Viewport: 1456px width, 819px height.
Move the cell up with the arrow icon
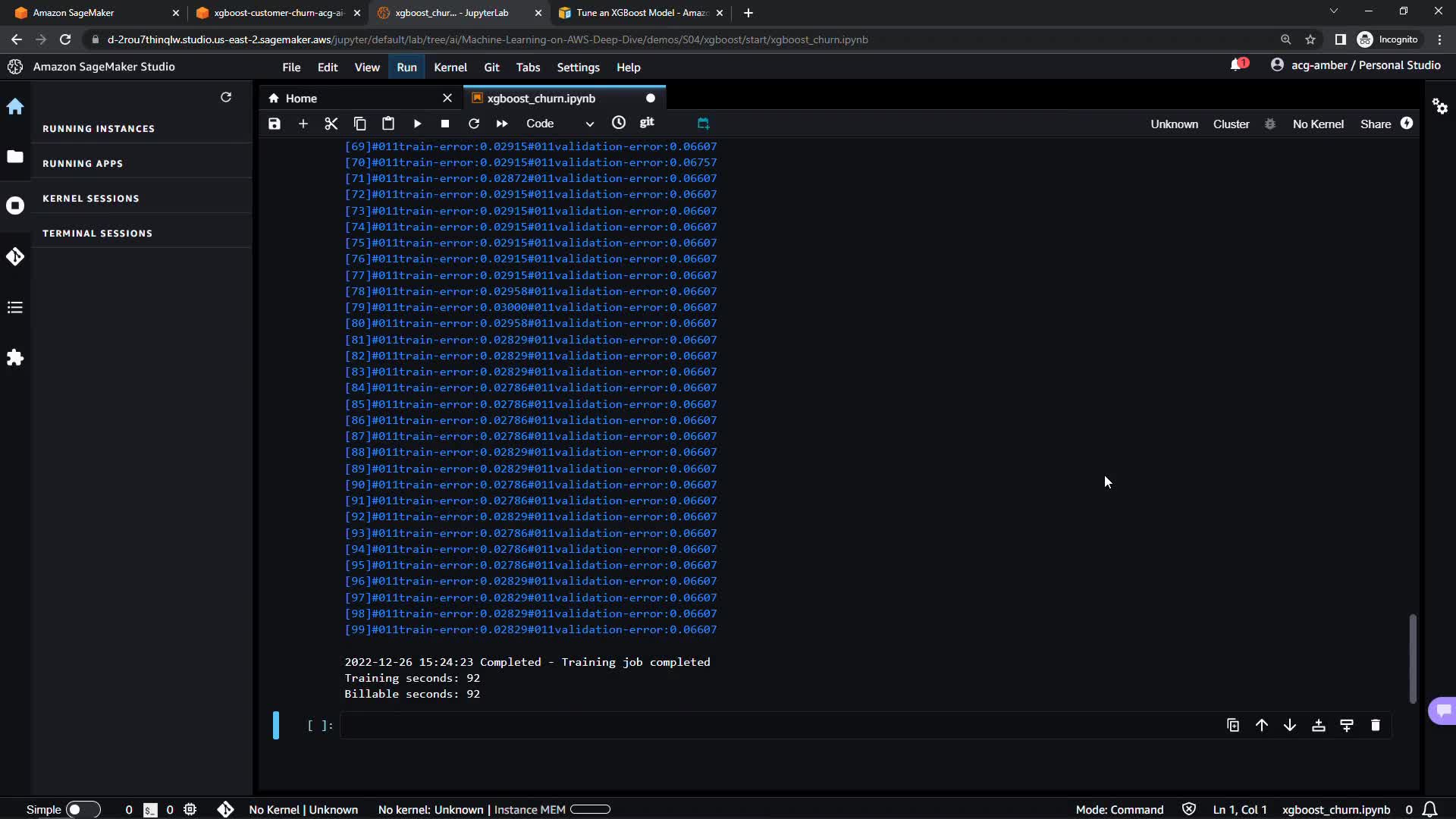click(1262, 726)
